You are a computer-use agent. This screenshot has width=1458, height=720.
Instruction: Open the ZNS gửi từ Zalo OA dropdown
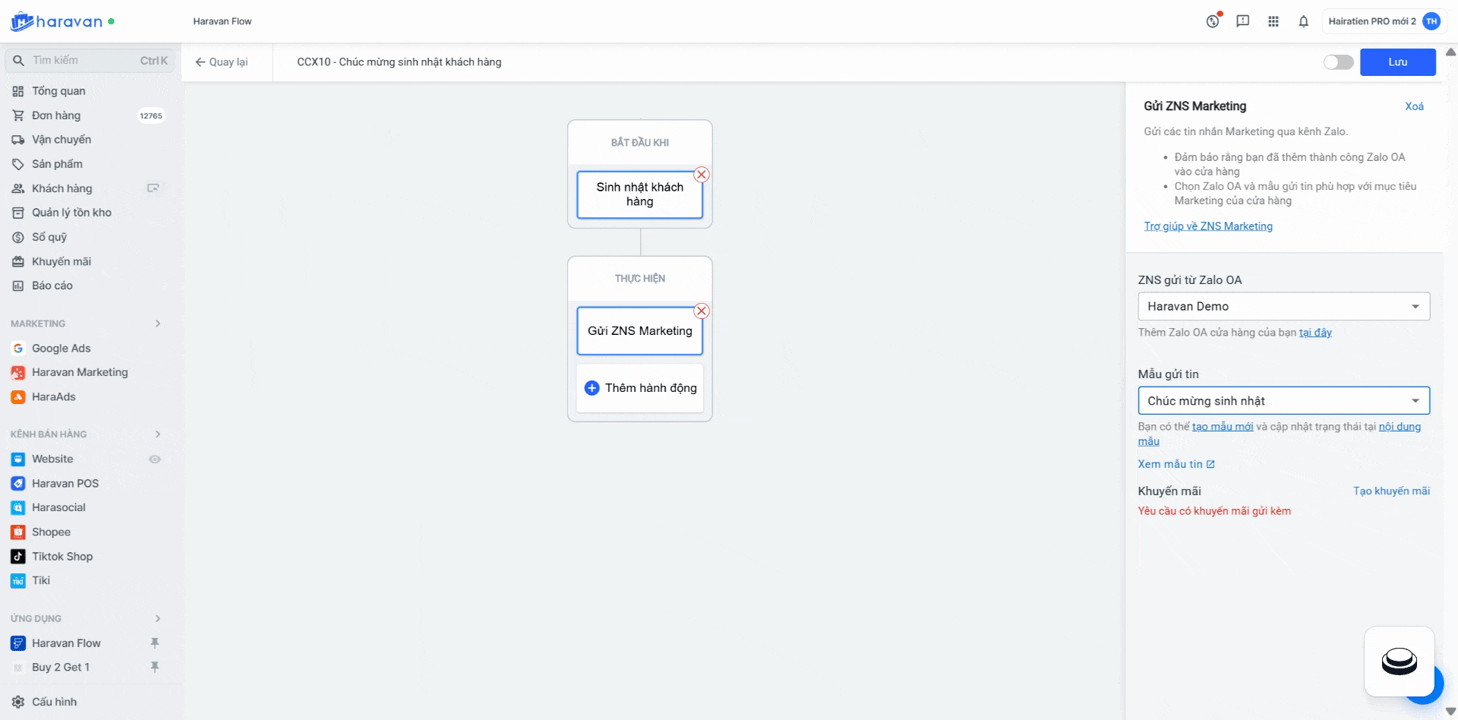coord(1284,306)
